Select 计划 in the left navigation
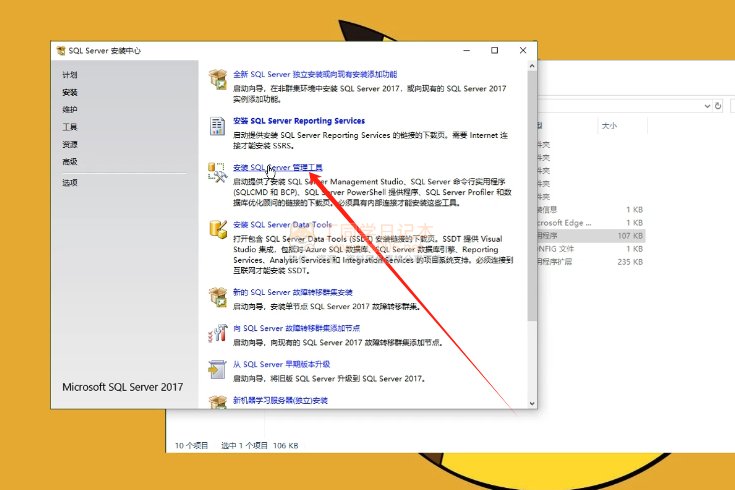Viewport: 735px width, 490px height. coord(70,75)
